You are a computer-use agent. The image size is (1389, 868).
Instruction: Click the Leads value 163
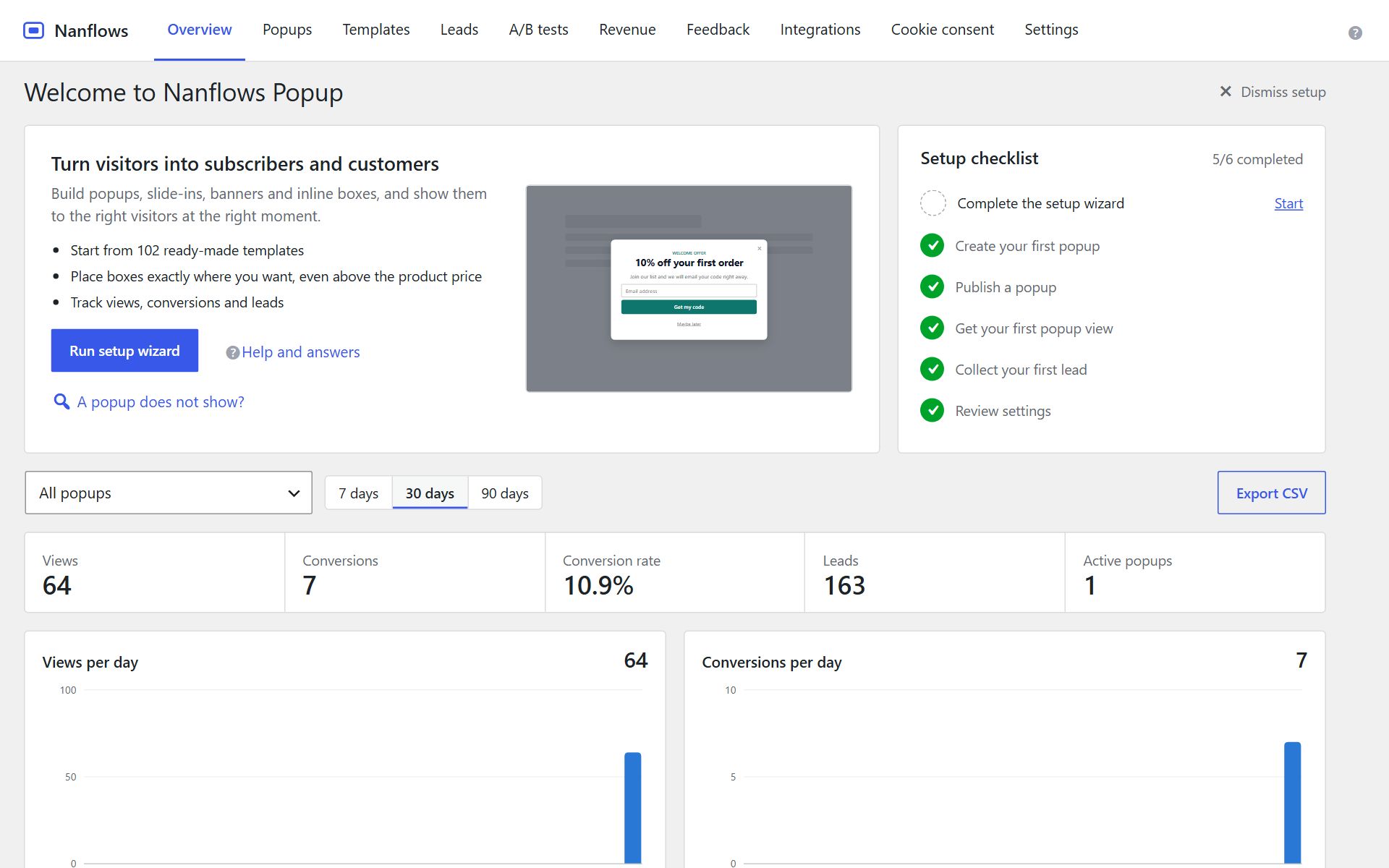point(844,585)
